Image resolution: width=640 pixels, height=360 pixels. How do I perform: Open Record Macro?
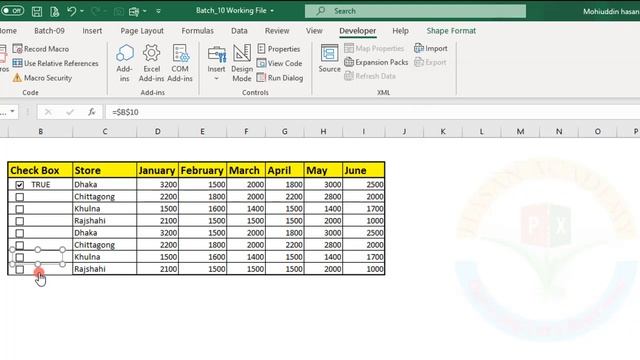(41, 49)
